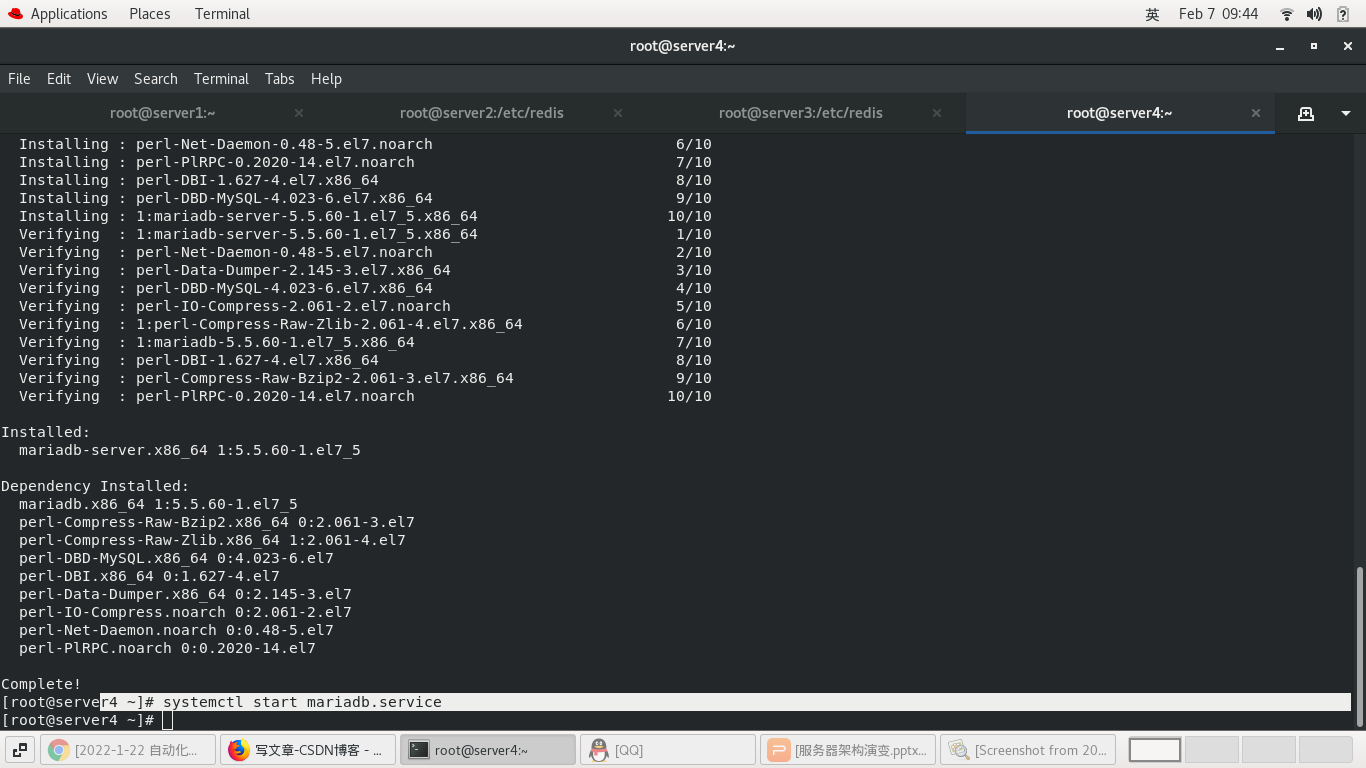The width and height of the screenshot is (1366, 768).
Task: Open the Applications menu
Action: (70, 13)
